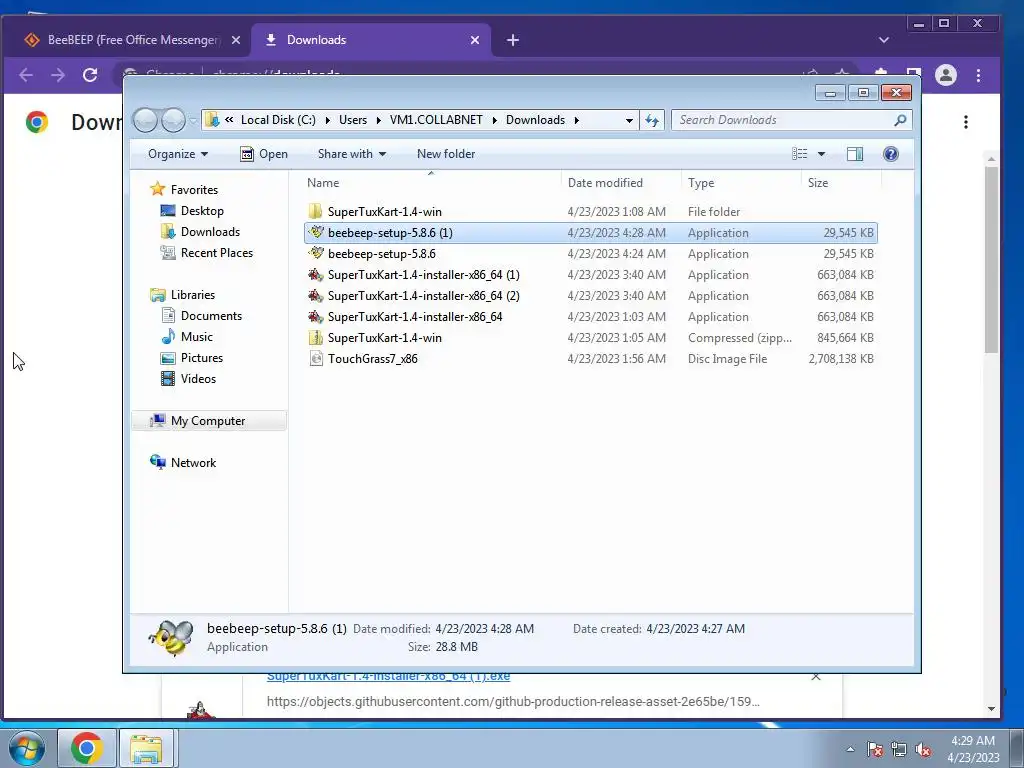1024x768 pixels.
Task: Expand the view options dropdown arrow
Action: tap(822, 154)
